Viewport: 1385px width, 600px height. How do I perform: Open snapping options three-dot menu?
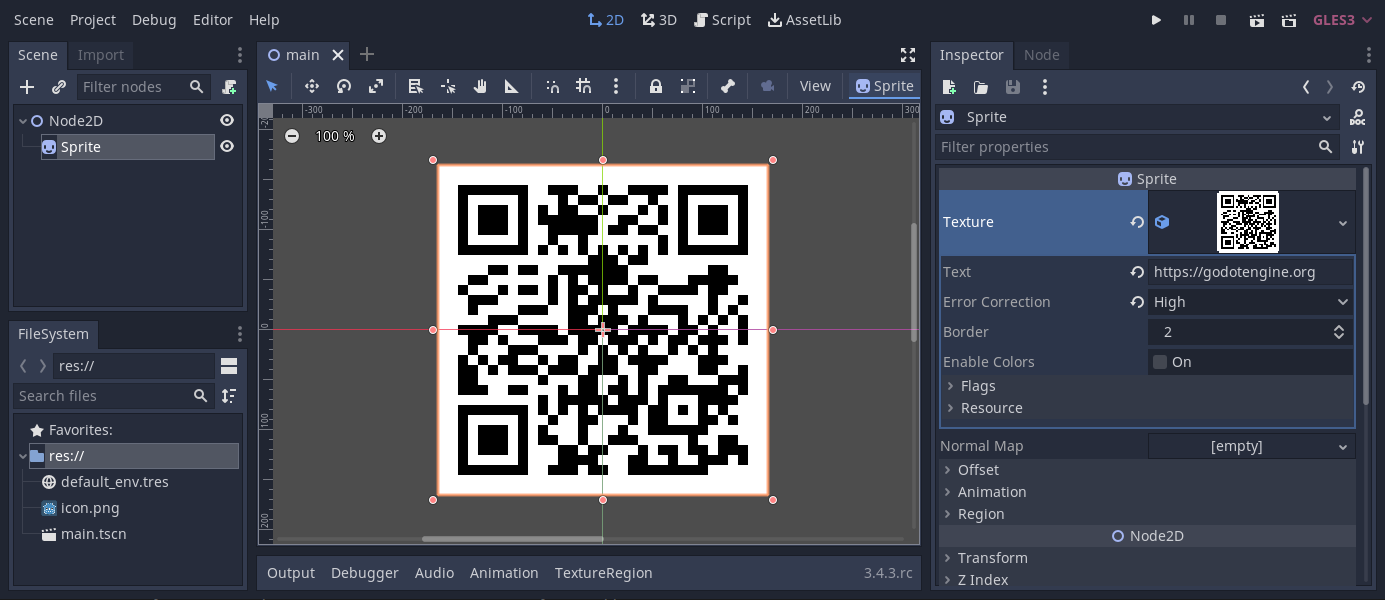point(616,86)
